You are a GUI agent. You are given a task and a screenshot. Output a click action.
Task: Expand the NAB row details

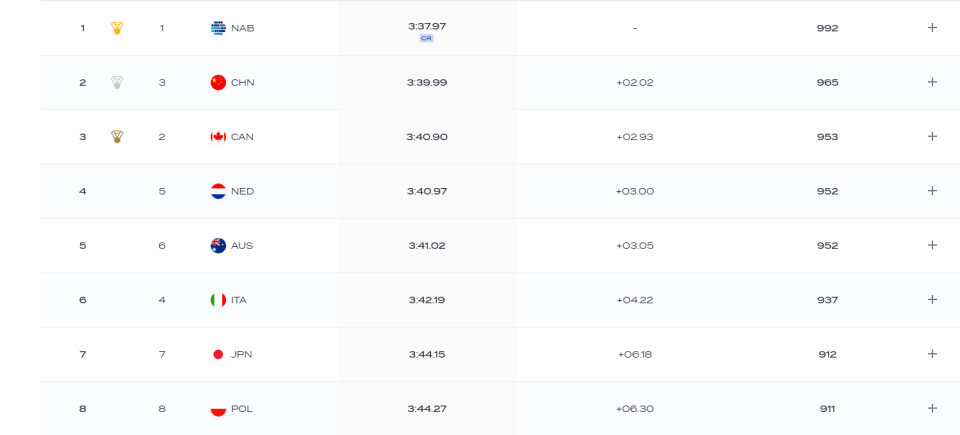932,28
